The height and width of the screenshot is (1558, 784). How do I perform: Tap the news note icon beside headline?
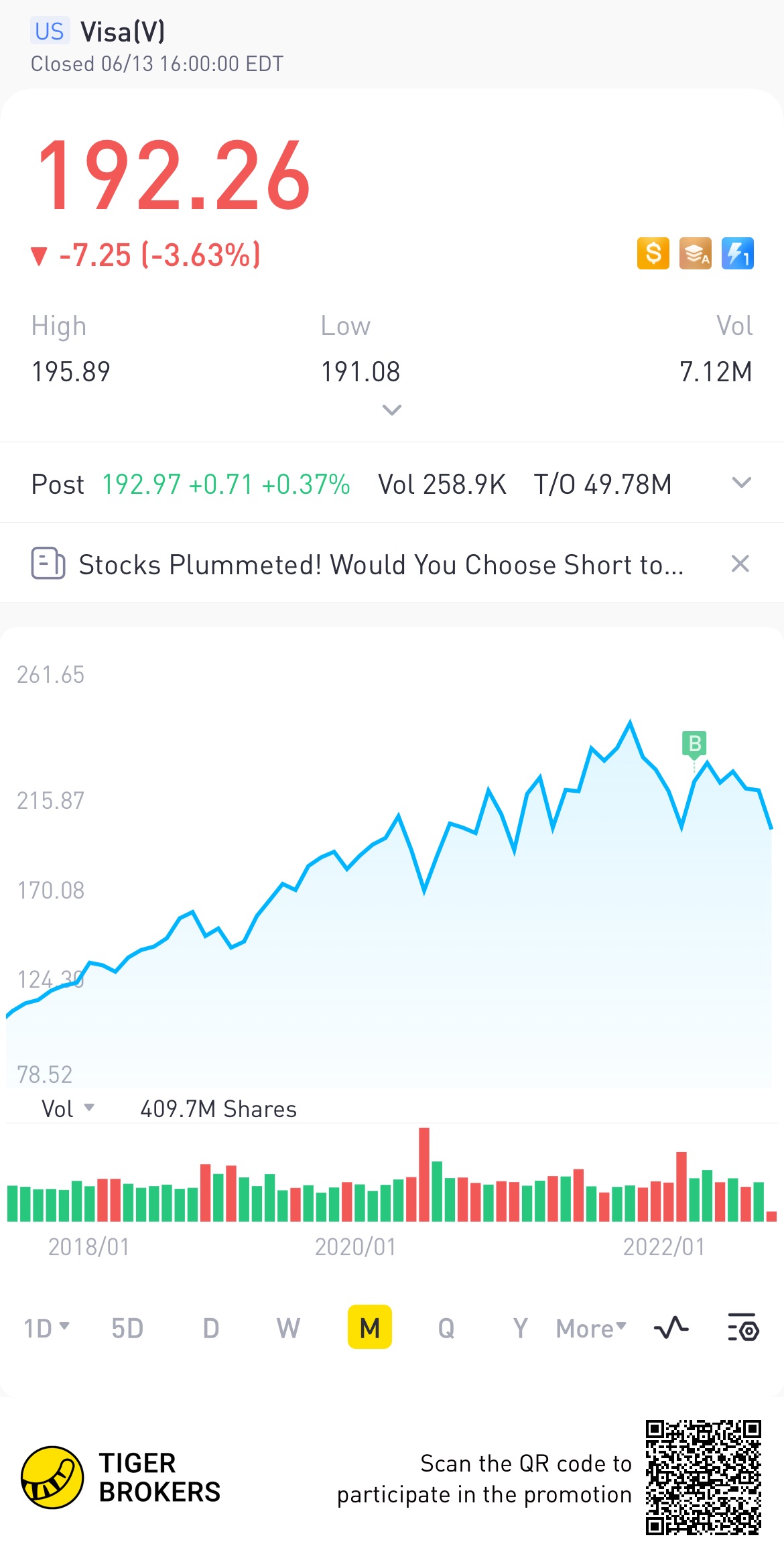click(x=48, y=564)
